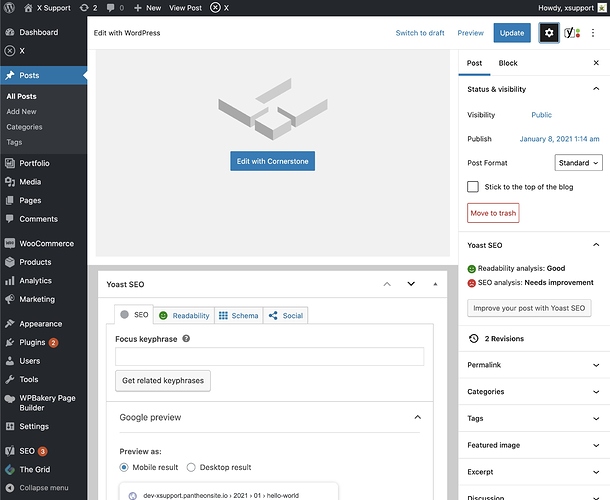Click Switch to draft
Image resolution: width=610 pixels, height=500 pixels.
[x=420, y=33]
